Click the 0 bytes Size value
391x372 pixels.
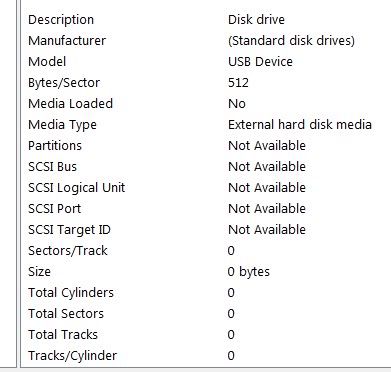tap(249, 272)
